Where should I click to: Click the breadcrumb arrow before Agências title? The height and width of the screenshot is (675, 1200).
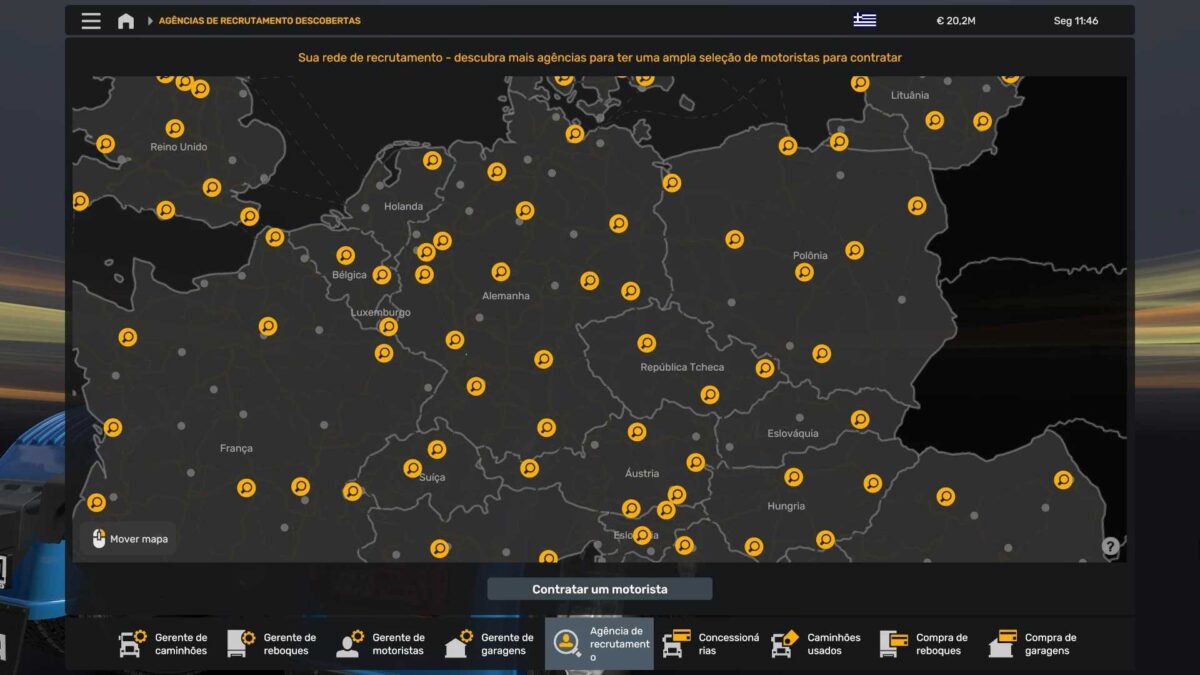tap(150, 21)
